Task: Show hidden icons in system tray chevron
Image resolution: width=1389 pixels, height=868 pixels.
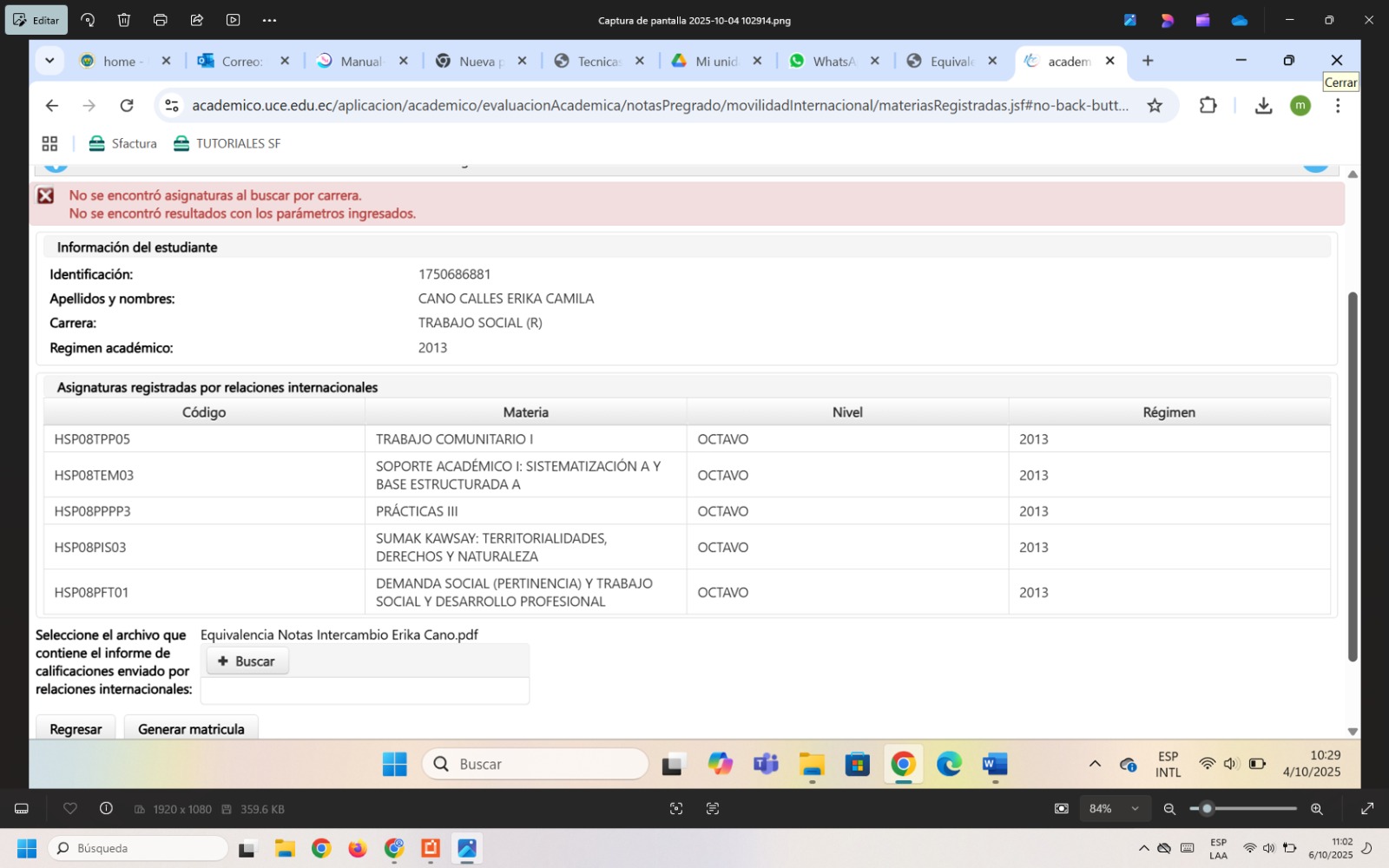Action: pyautogui.click(x=1143, y=848)
